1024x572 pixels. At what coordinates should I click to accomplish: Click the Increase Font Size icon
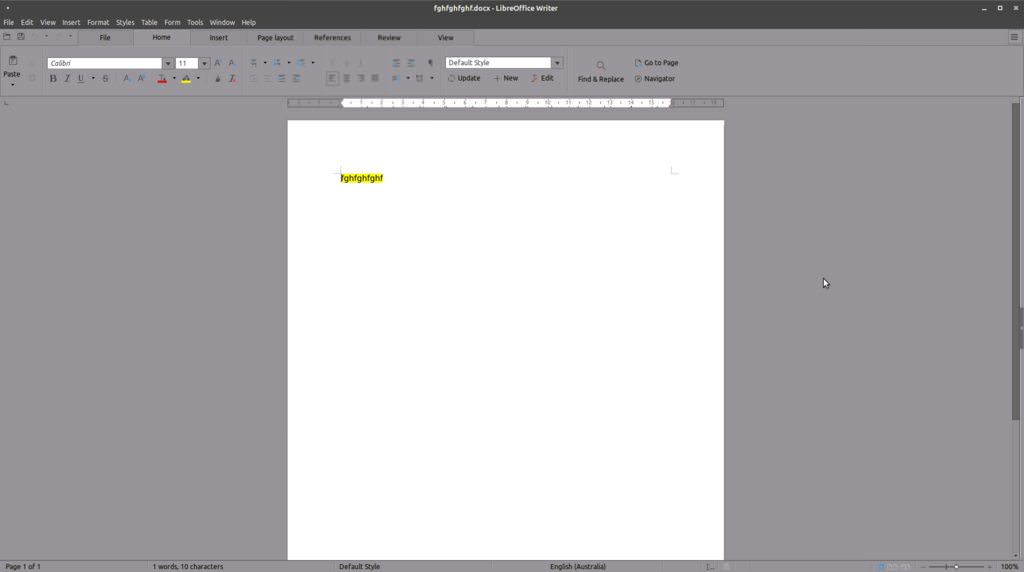[x=218, y=63]
